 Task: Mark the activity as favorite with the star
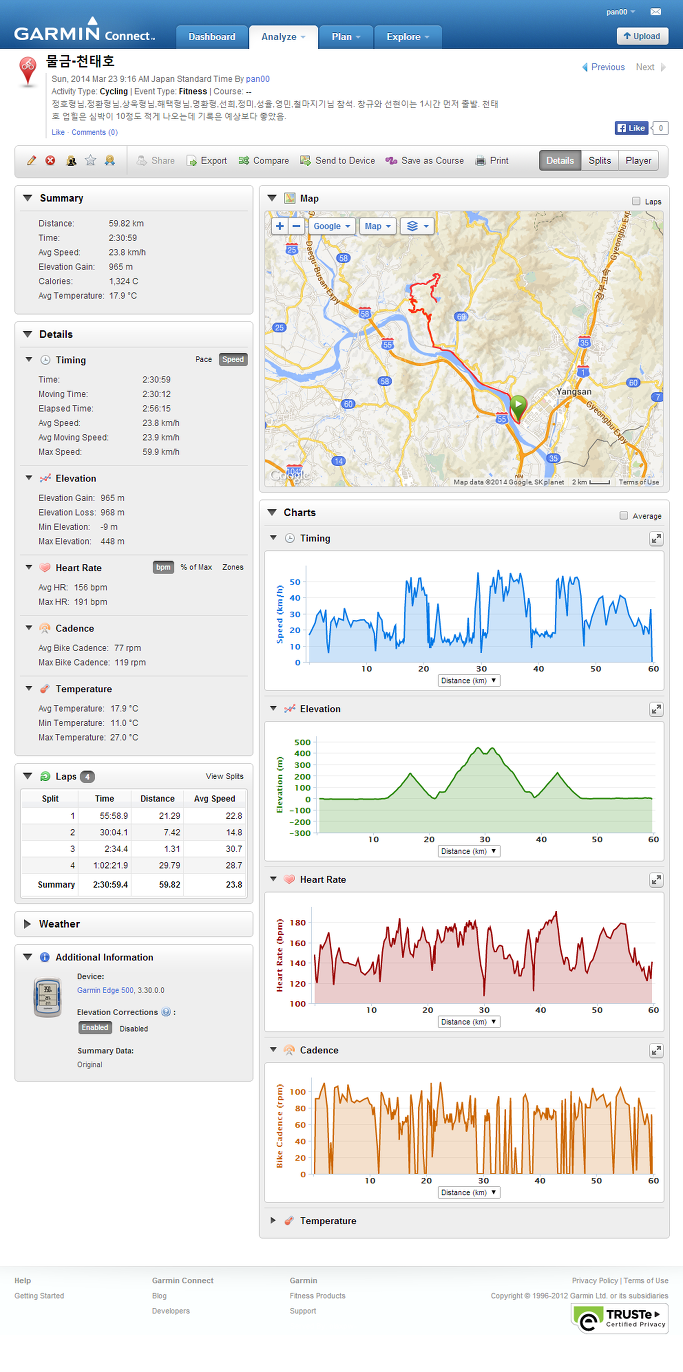90,160
